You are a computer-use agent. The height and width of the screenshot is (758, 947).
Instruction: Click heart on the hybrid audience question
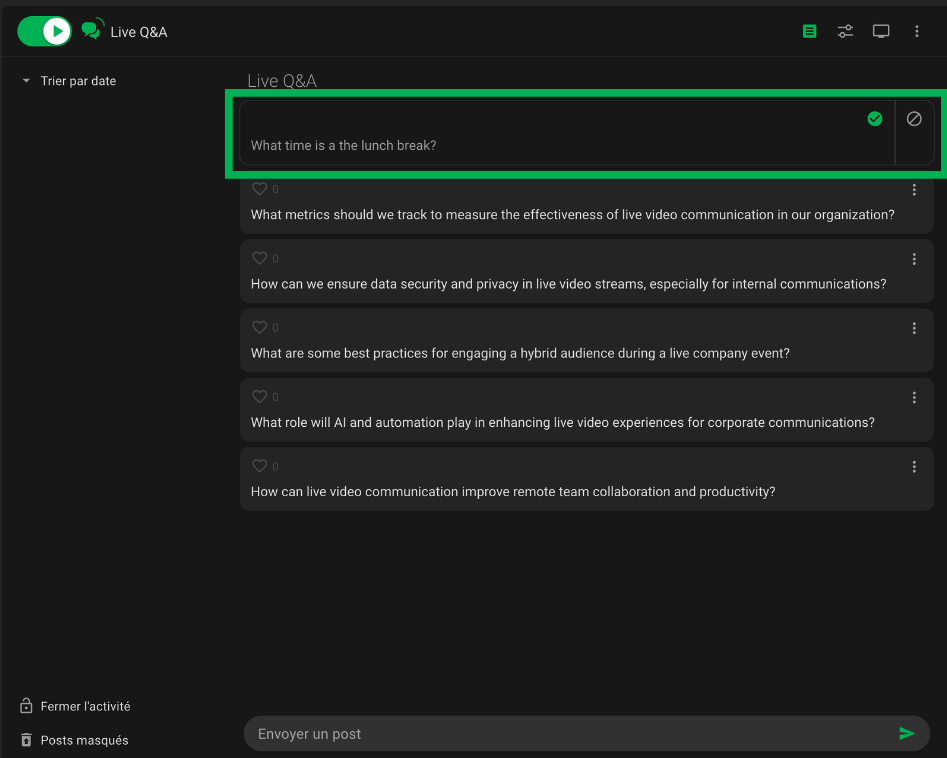260,327
